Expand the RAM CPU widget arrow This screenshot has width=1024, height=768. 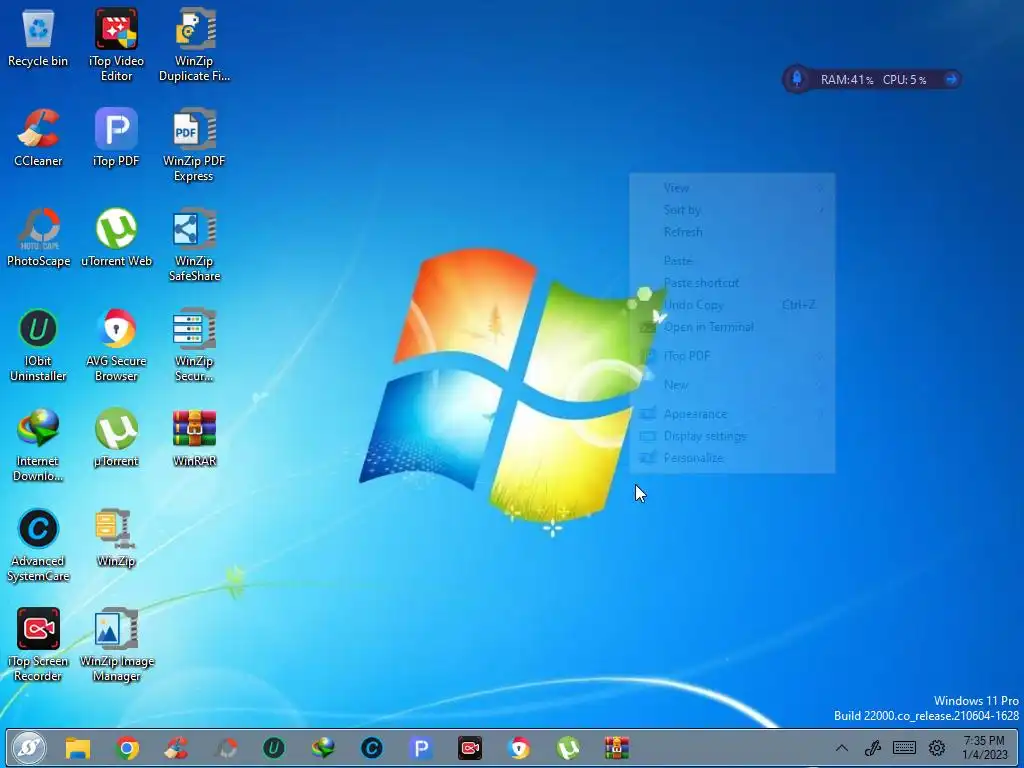(951, 79)
